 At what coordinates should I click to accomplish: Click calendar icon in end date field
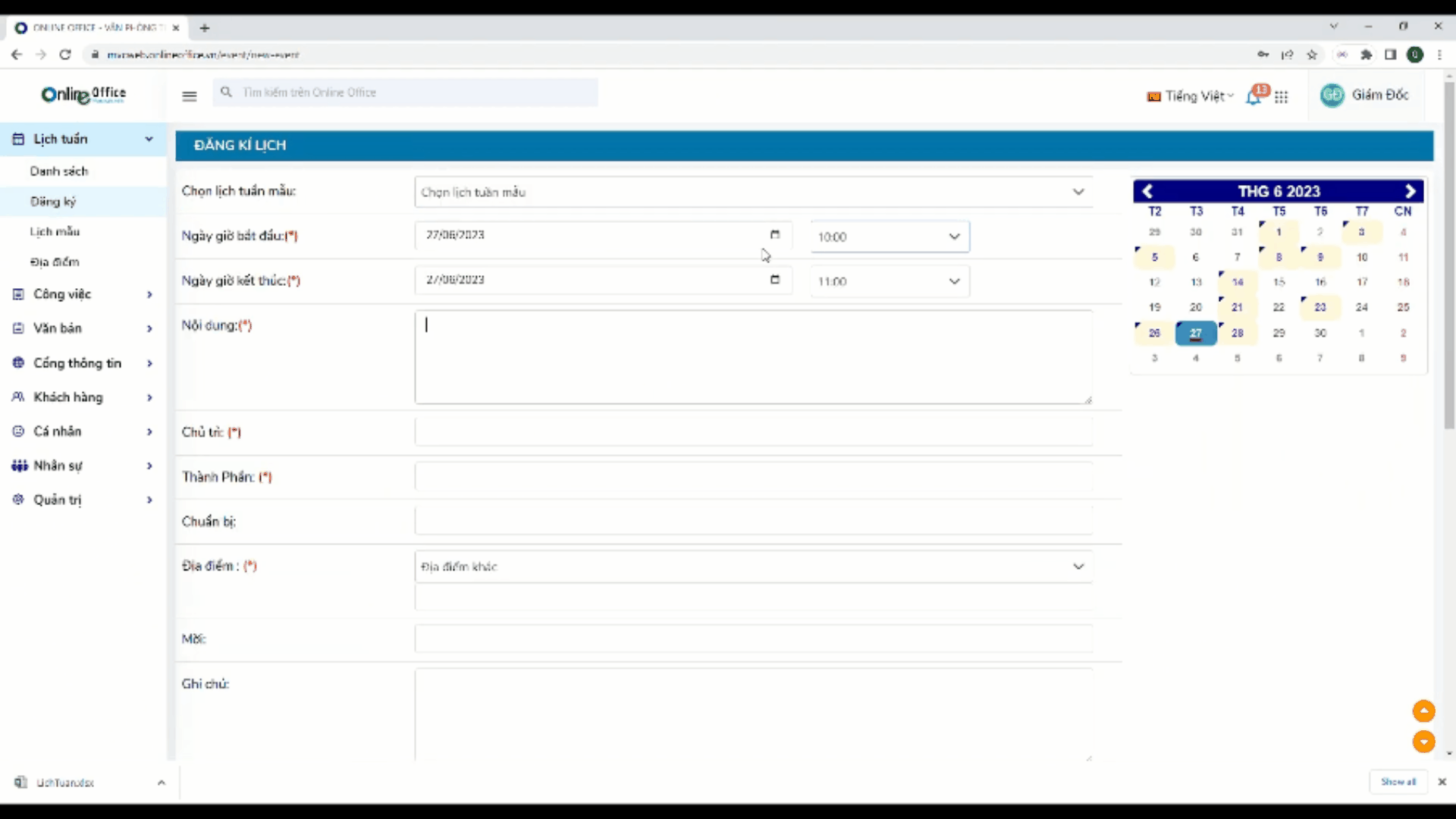point(774,280)
